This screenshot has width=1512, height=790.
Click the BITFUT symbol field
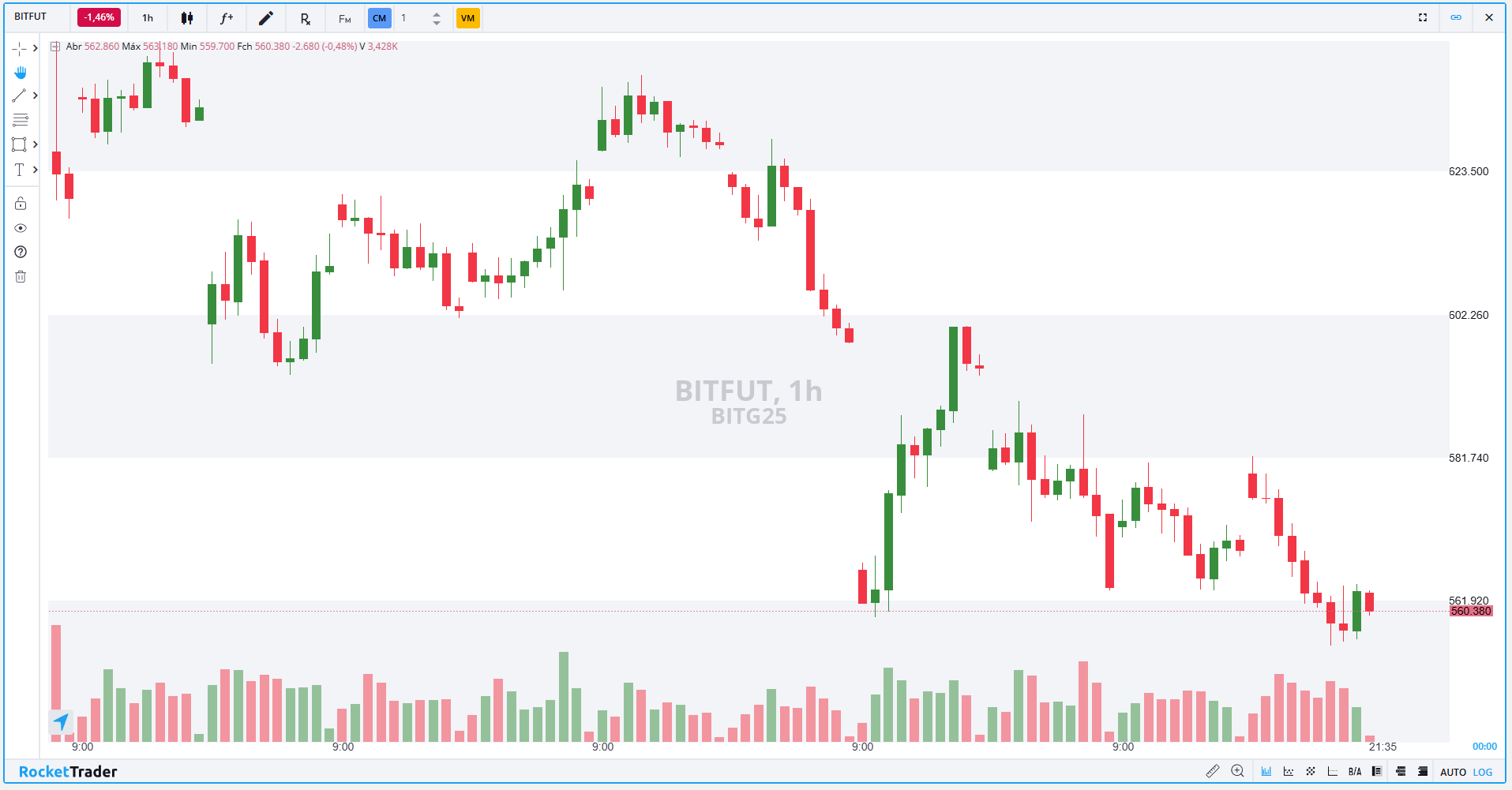pyautogui.click(x=32, y=17)
